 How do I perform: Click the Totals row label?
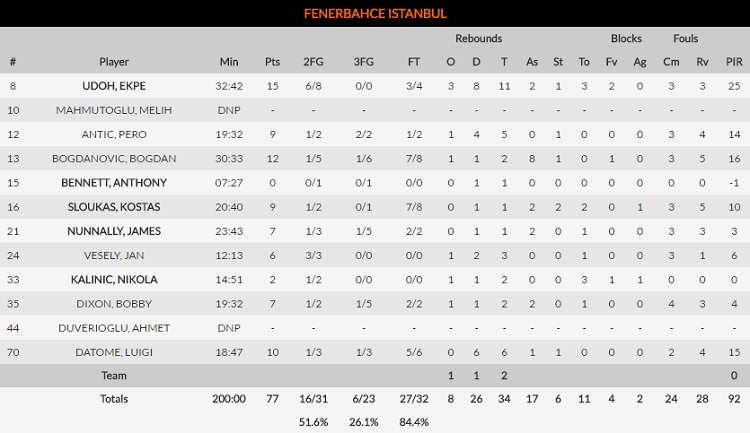tap(114, 399)
